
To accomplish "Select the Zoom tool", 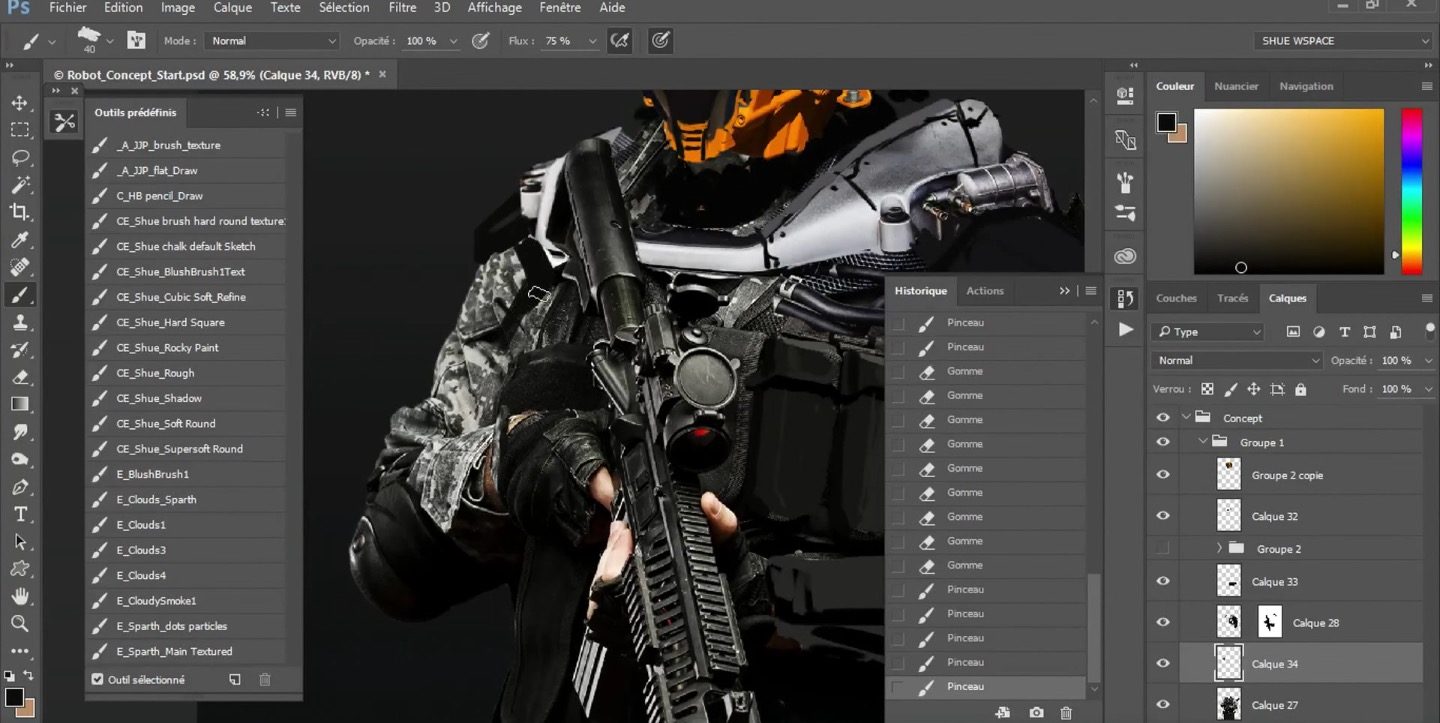I will pos(19,623).
